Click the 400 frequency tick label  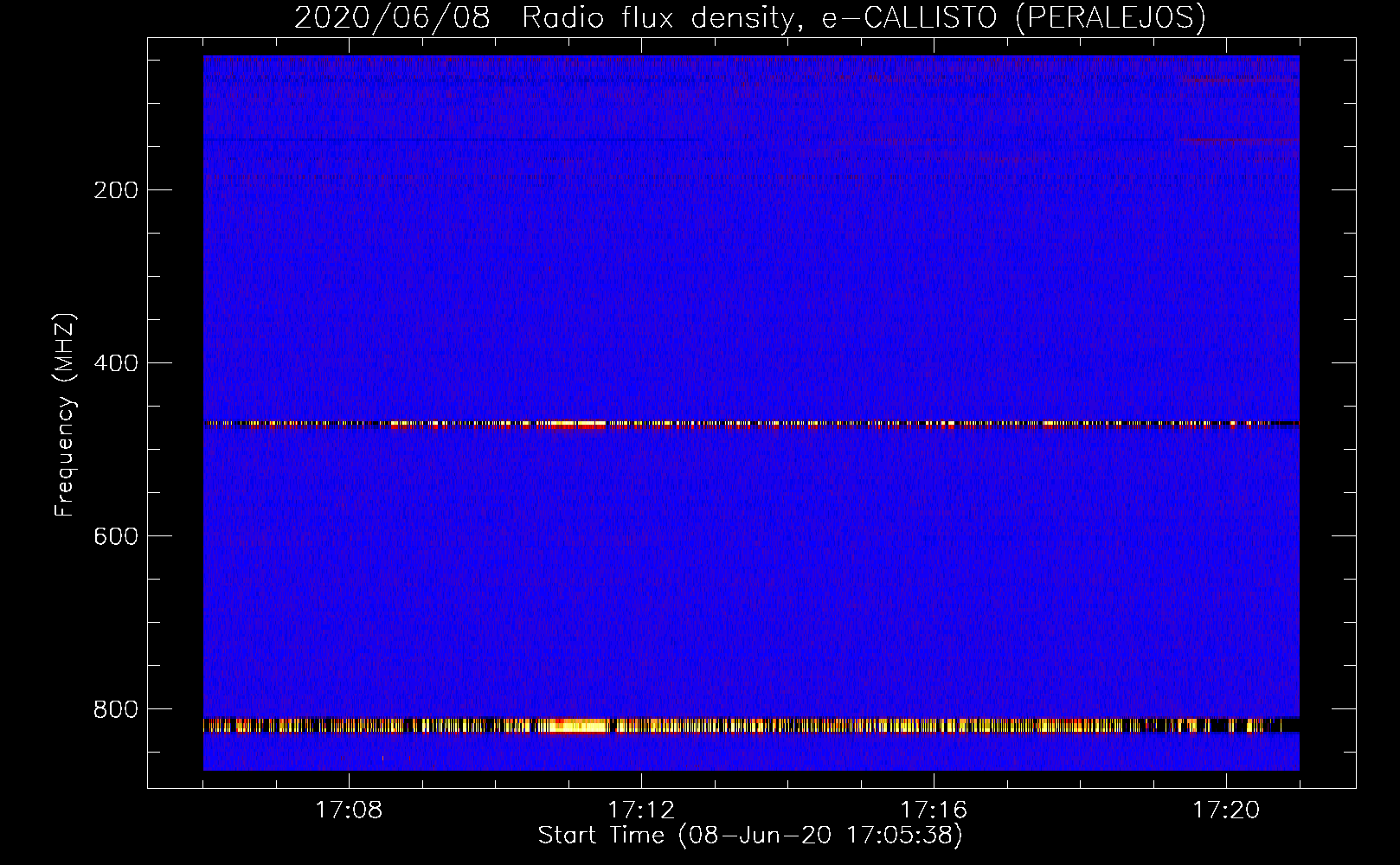(116, 363)
